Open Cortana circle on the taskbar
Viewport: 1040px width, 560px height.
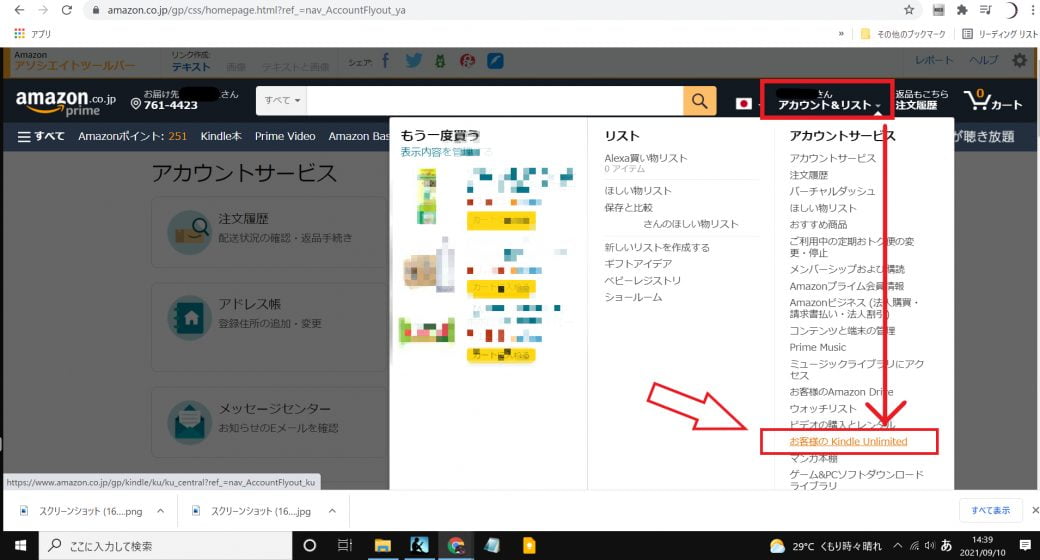click(x=309, y=545)
